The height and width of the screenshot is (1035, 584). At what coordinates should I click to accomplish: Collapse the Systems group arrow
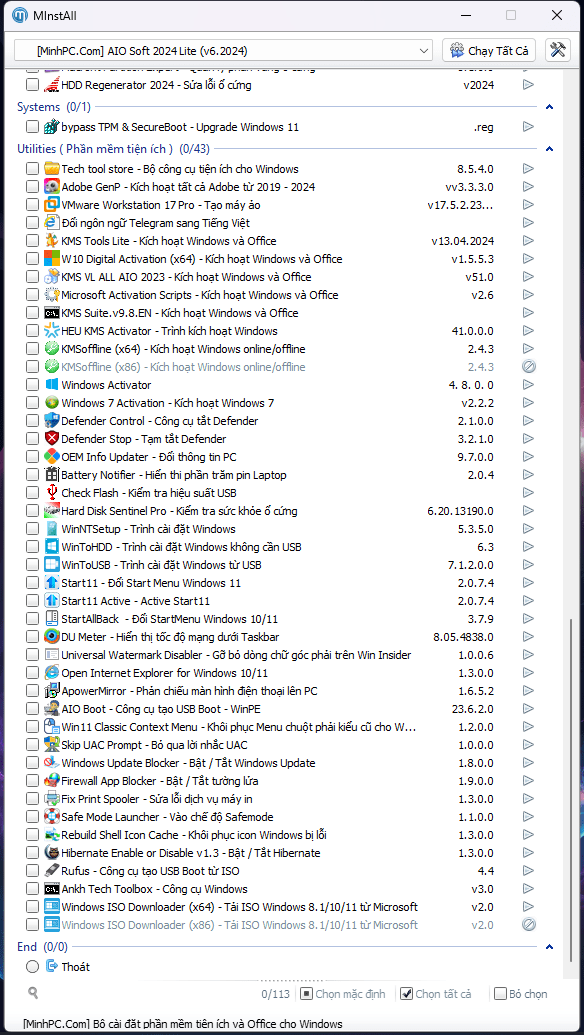click(x=550, y=107)
